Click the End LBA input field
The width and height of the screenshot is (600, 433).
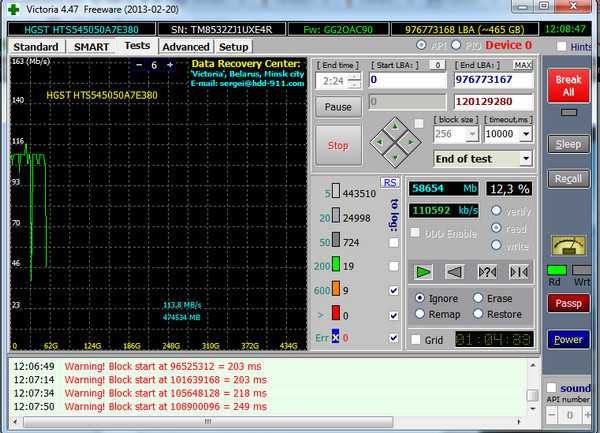[x=493, y=80]
